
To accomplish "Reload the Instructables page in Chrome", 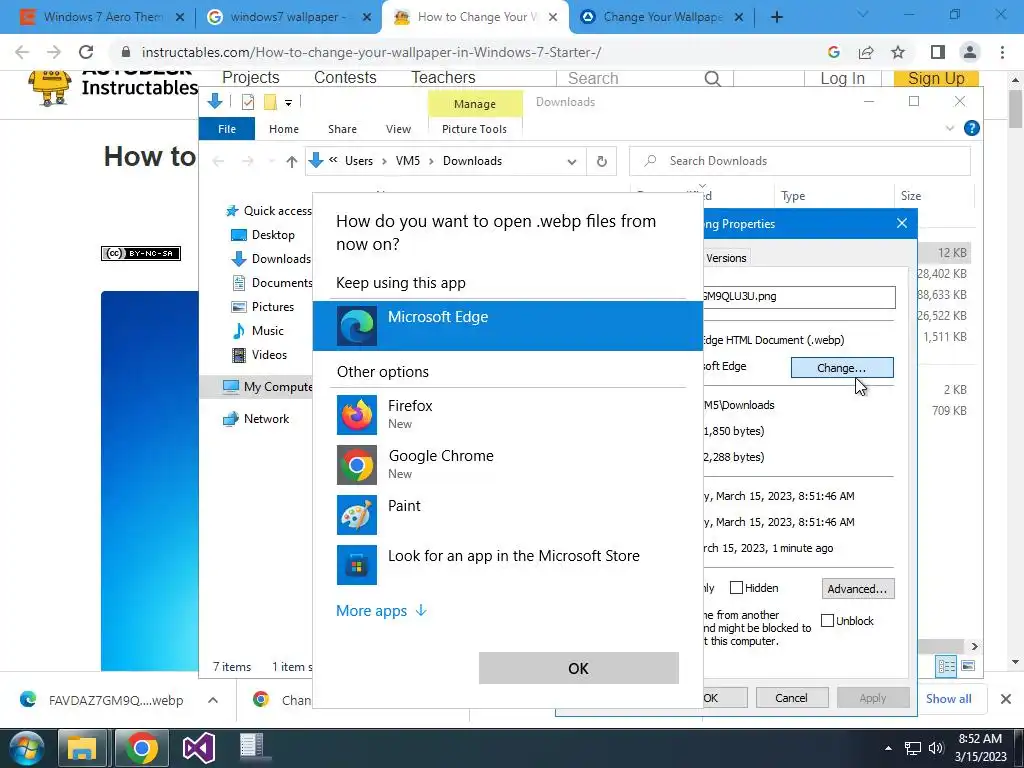I will [x=86, y=52].
